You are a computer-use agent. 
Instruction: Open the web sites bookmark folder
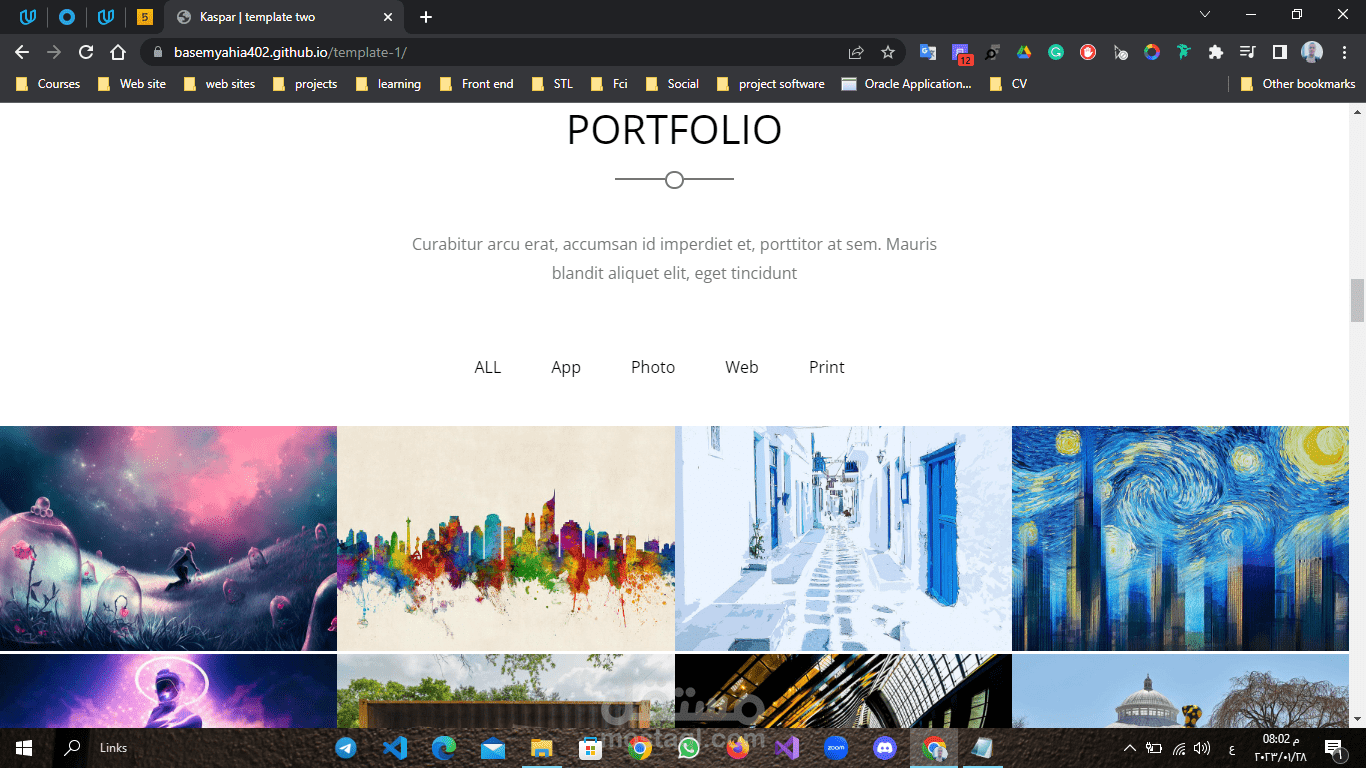tap(219, 84)
